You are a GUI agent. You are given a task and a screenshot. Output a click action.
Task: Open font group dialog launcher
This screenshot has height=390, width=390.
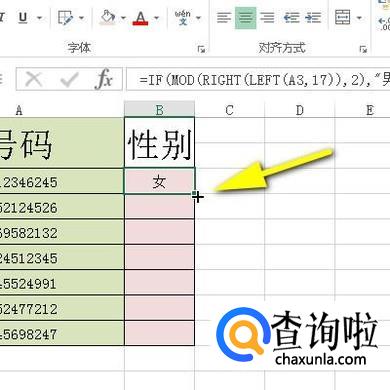click(201, 49)
